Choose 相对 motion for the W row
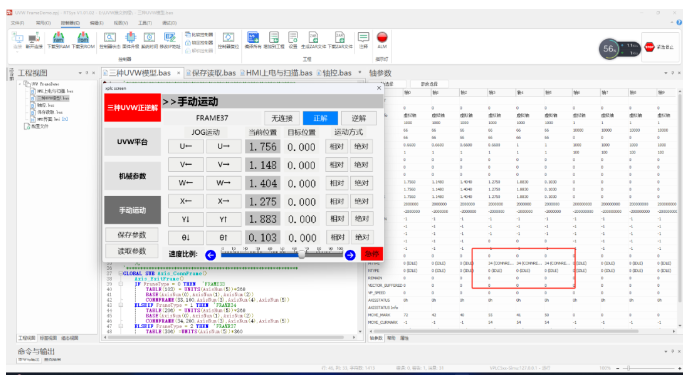This screenshot has height=383, width=691. (337, 183)
